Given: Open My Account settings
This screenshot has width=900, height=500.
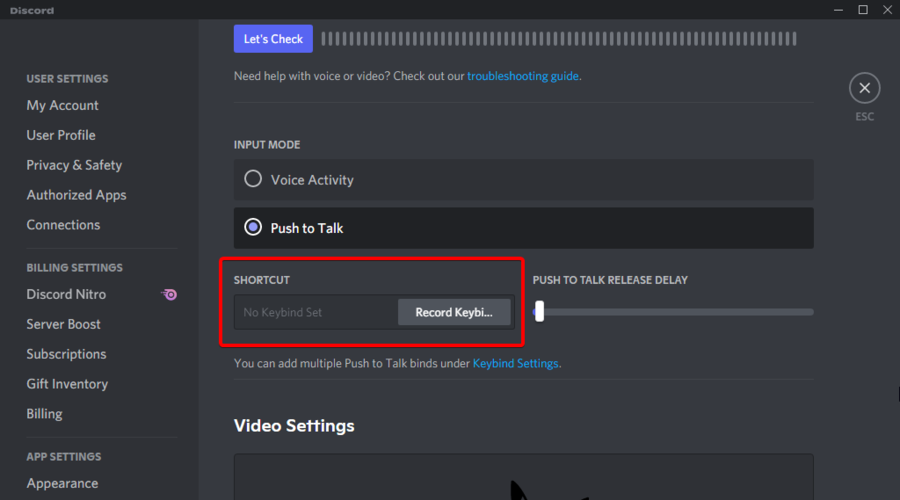Looking at the screenshot, I should [62, 105].
